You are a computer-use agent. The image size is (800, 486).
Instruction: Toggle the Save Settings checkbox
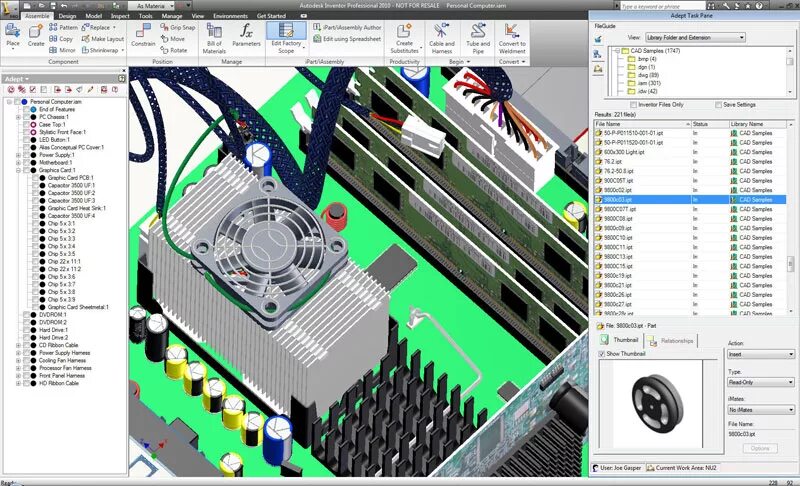point(718,105)
